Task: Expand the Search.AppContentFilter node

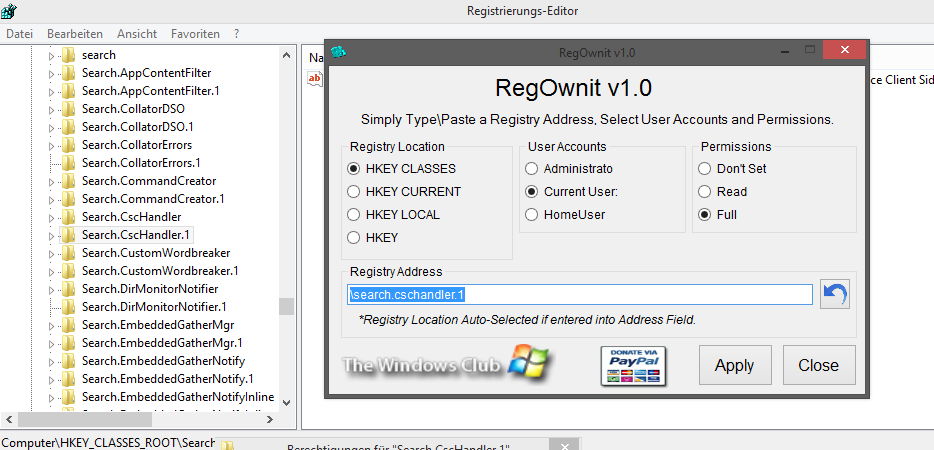Action: click(51, 74)
